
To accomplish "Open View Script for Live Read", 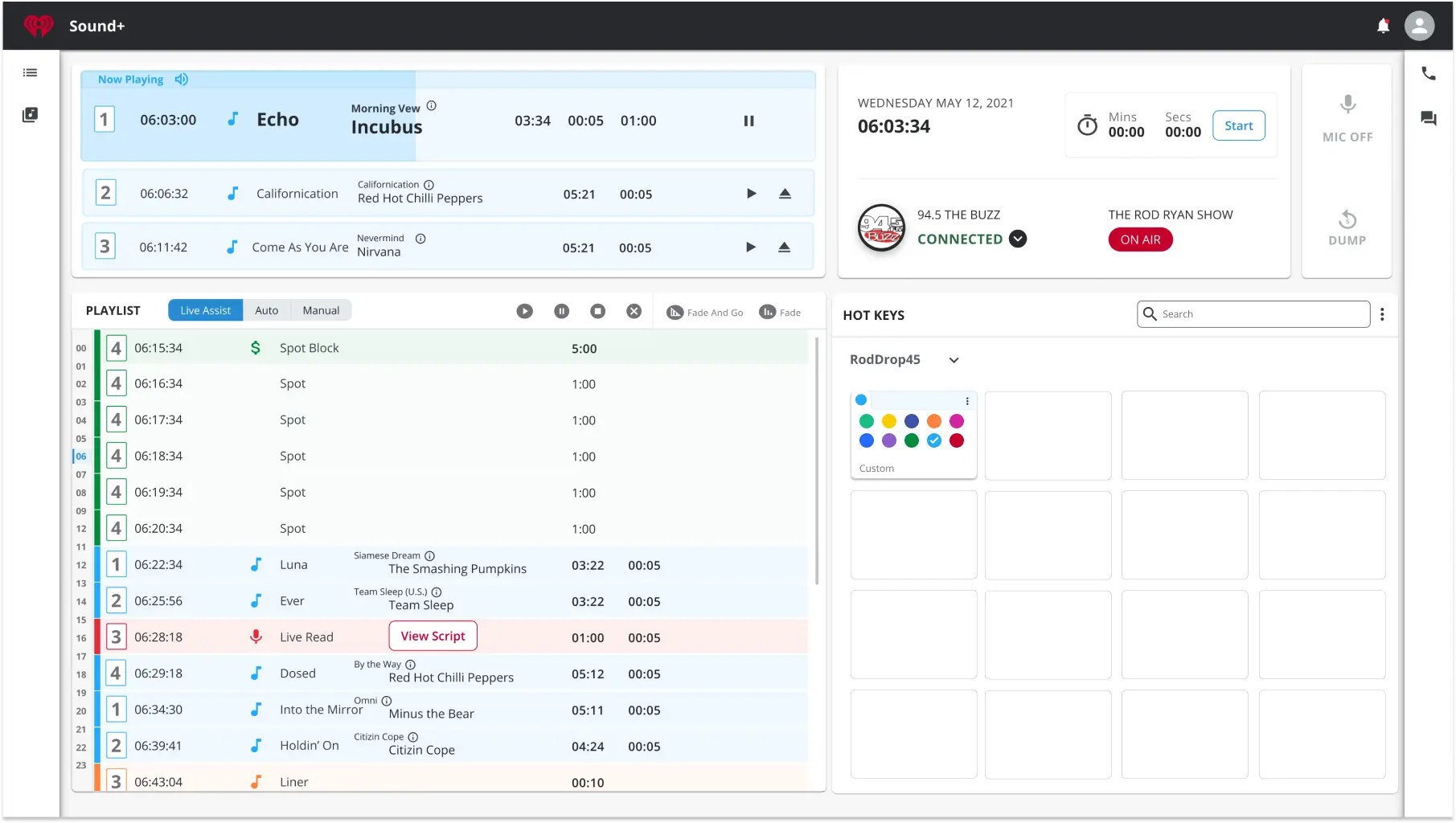I will click(x=433, y=636).
